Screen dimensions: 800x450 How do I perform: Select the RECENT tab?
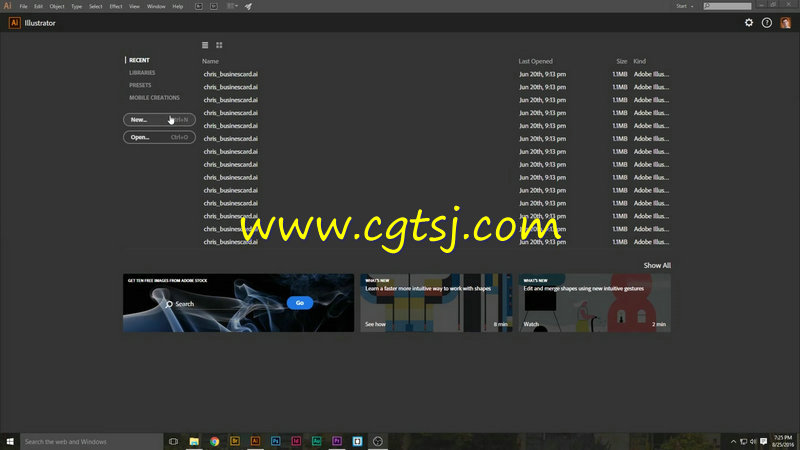(139, 60)
